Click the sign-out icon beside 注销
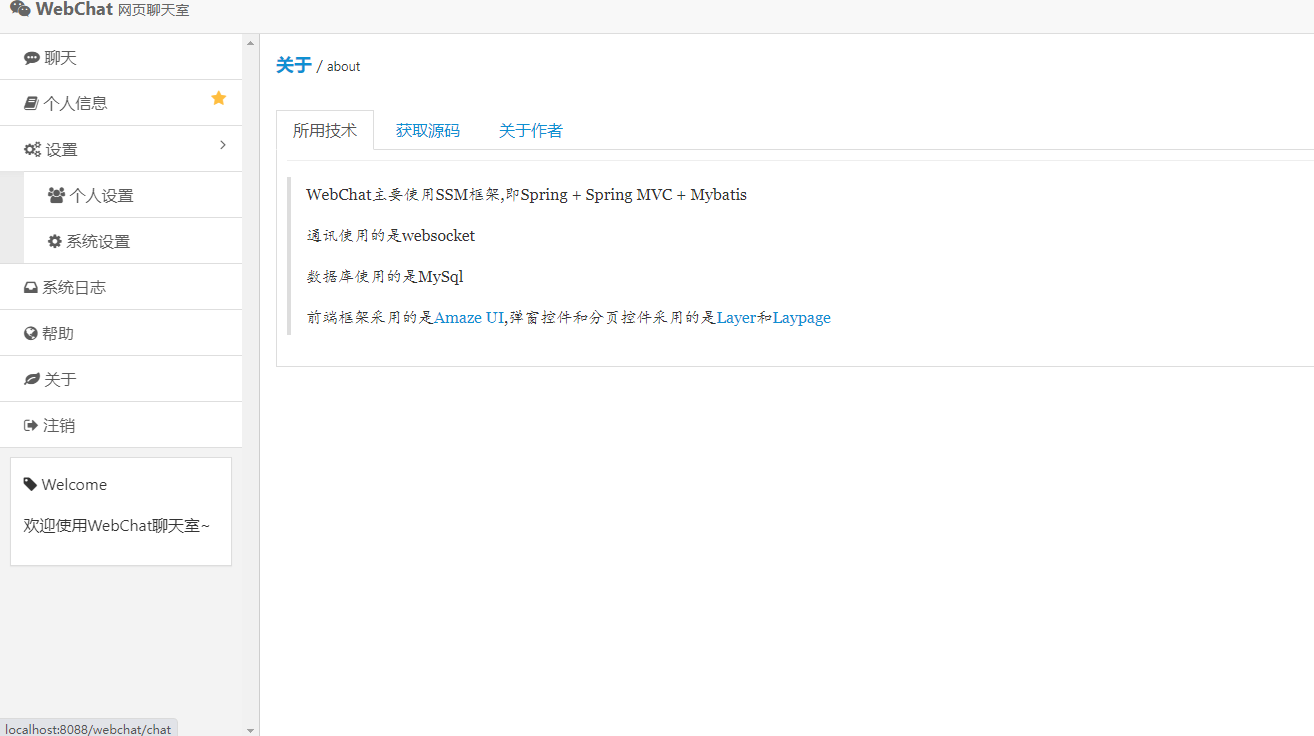This screenshot has width=1314, height=736. (31, 426)
